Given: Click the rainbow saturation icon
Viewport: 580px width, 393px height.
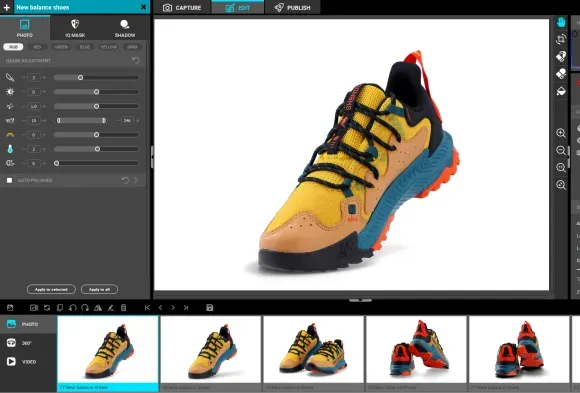Looking at the screenshot, I should [10, 135].
